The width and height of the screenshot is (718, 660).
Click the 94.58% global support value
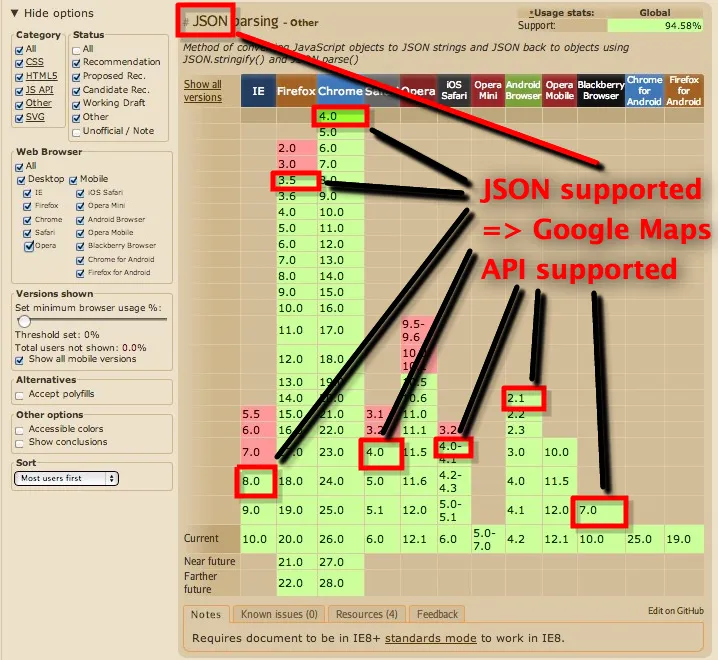click(x=656, y=26)
